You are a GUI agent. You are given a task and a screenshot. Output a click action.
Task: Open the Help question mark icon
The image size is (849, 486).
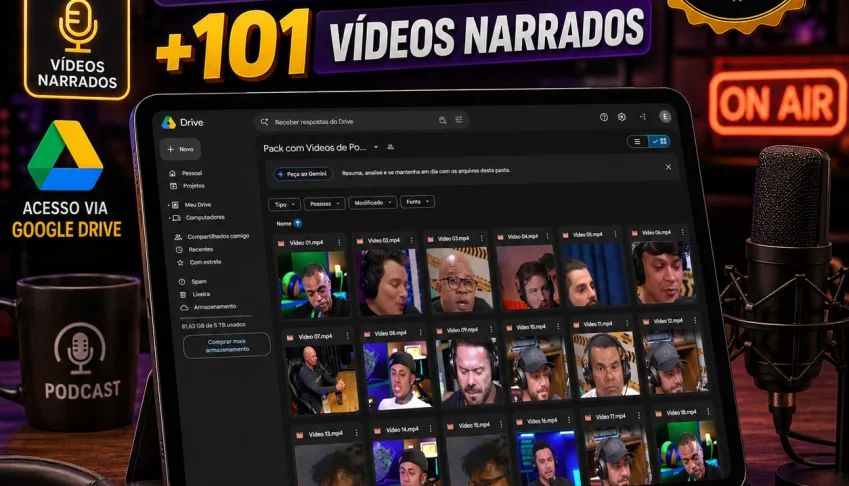604,117
